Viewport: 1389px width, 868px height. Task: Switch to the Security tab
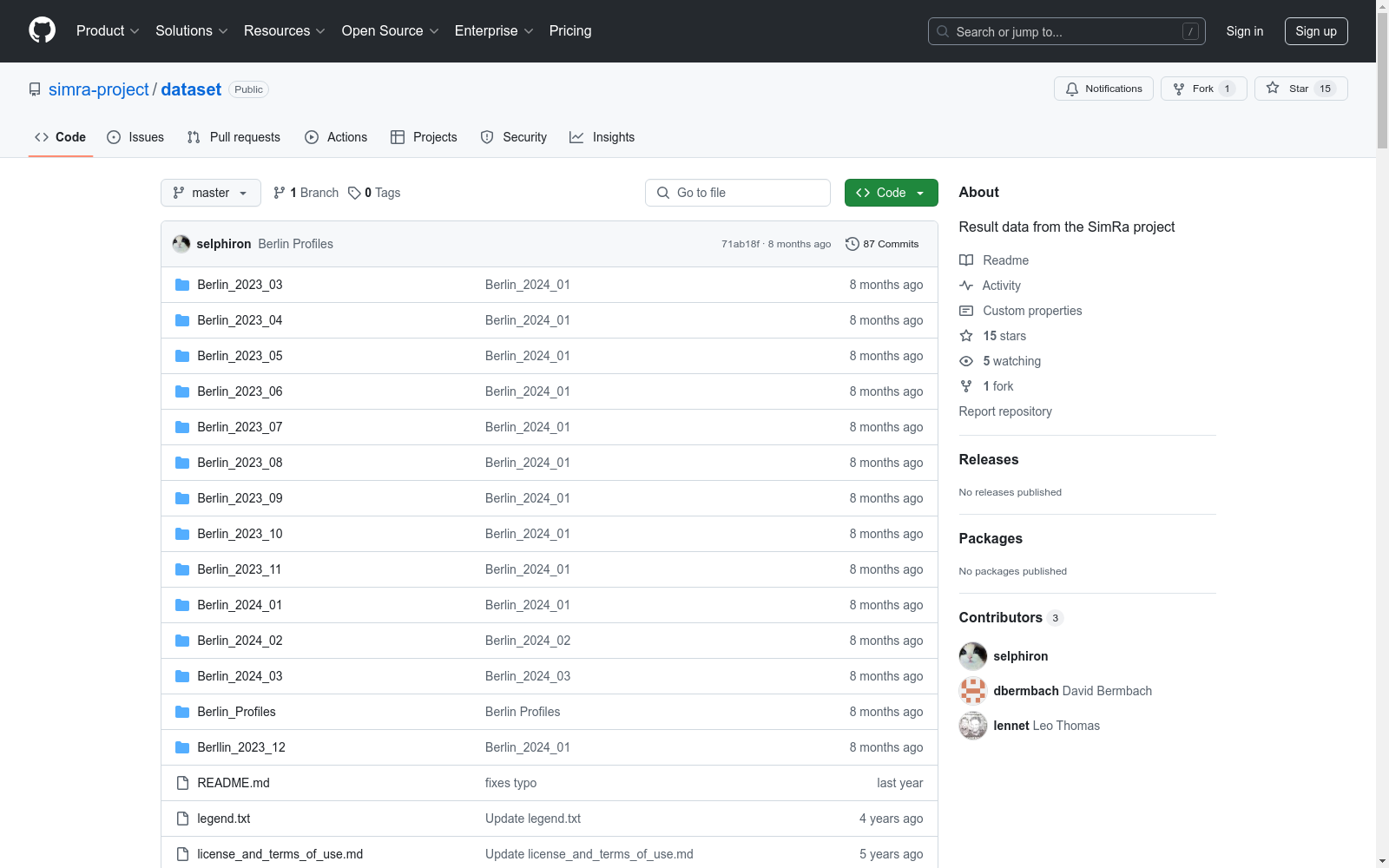[514, 137]
